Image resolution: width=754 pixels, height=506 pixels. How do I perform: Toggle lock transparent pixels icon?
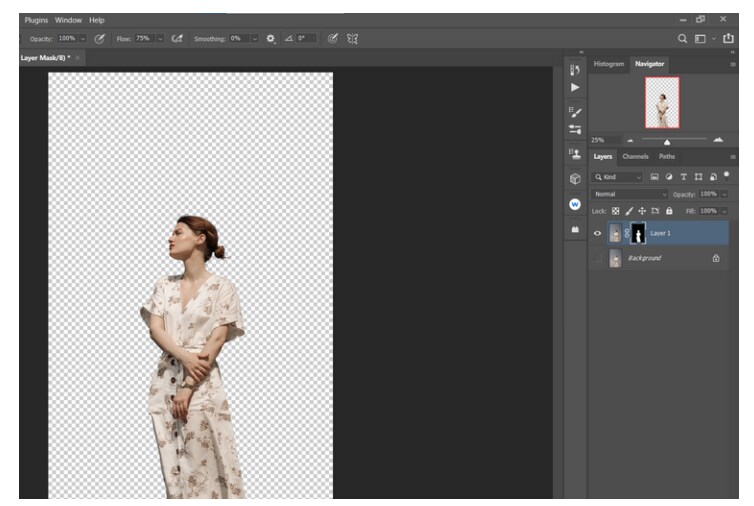(x=616, y=211)
